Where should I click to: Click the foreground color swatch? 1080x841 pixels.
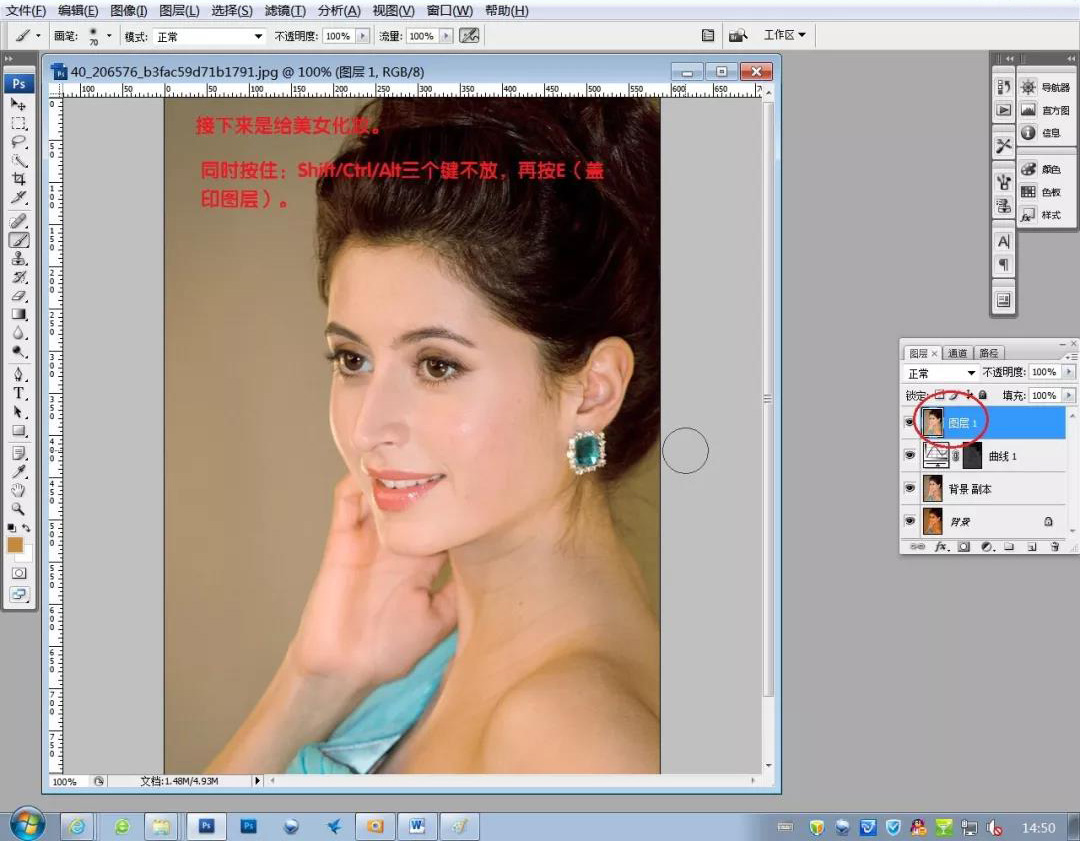[15, 545]
